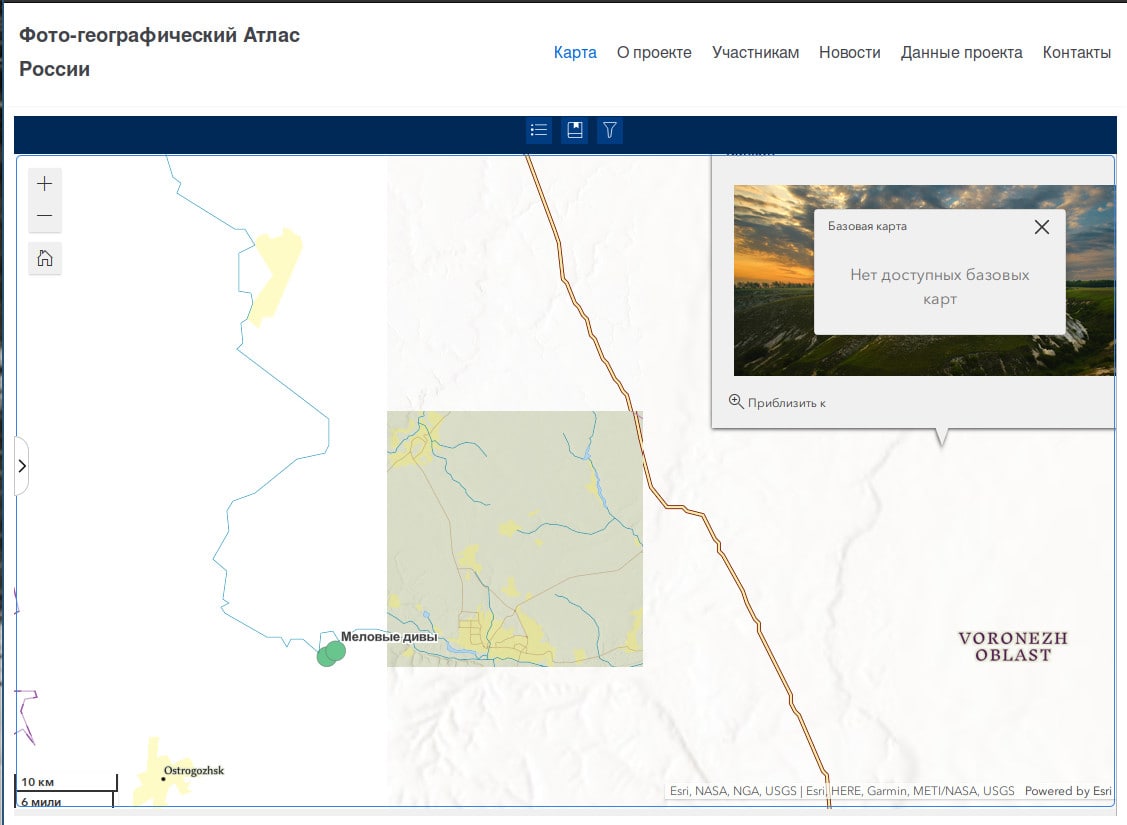Click the Powered by Esri attribution link

(1068, 791)
